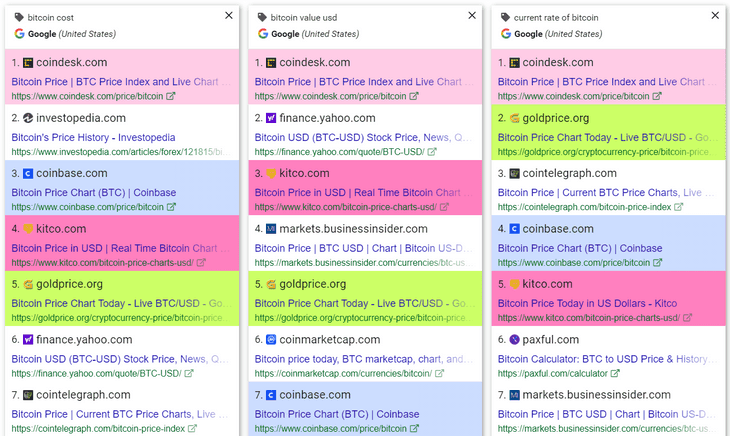Image resolution: width=730 pixels, height=436 pixels.
Task: Open external link icon for kitco URL in 'bitcoin cost' panel
Action: point(201,262)
